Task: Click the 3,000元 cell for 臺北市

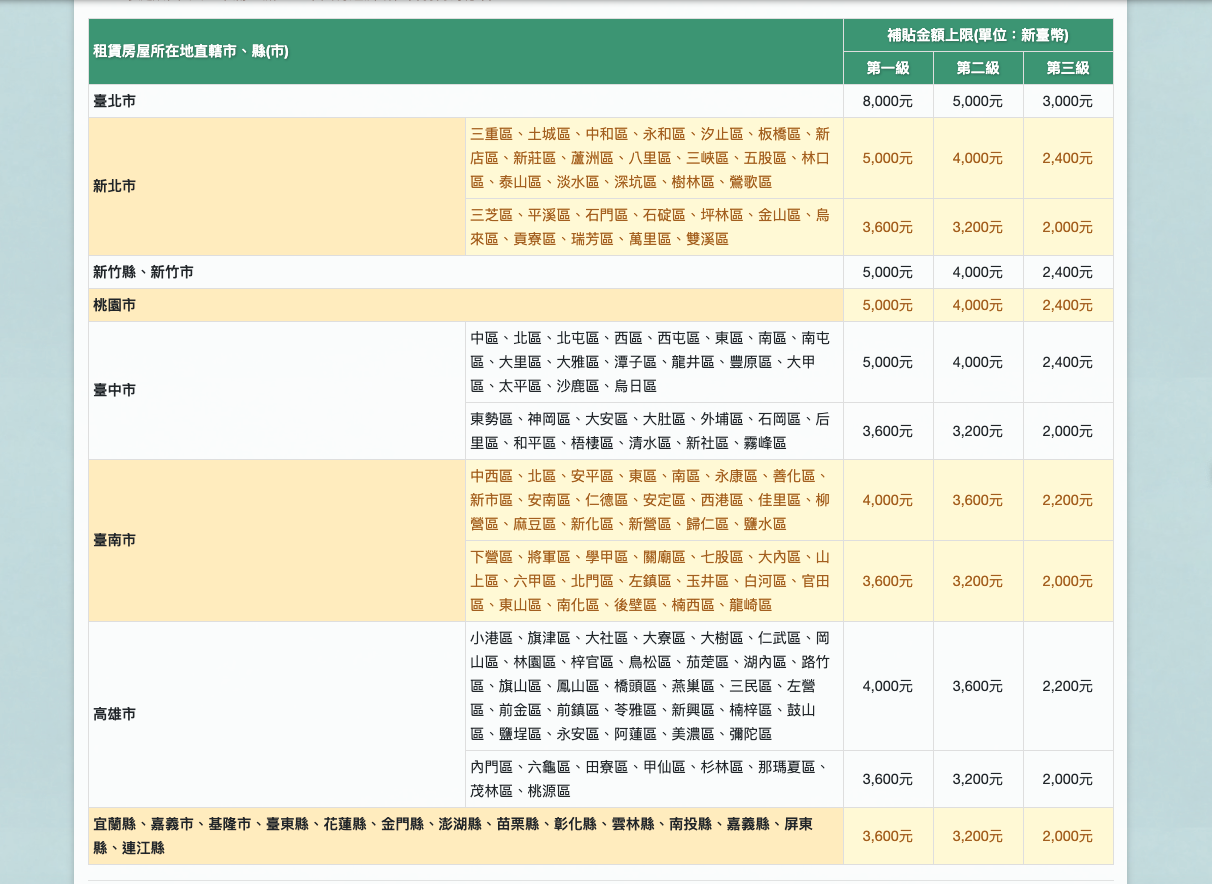Action: click(1068, 101)
